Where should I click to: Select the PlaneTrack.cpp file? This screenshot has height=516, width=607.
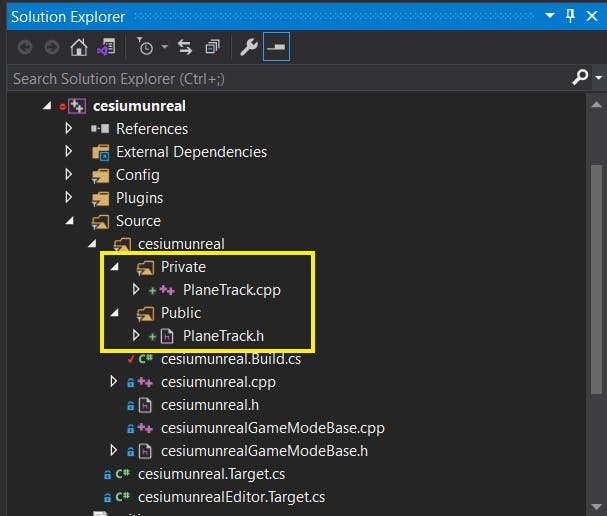tap(231, 290)
